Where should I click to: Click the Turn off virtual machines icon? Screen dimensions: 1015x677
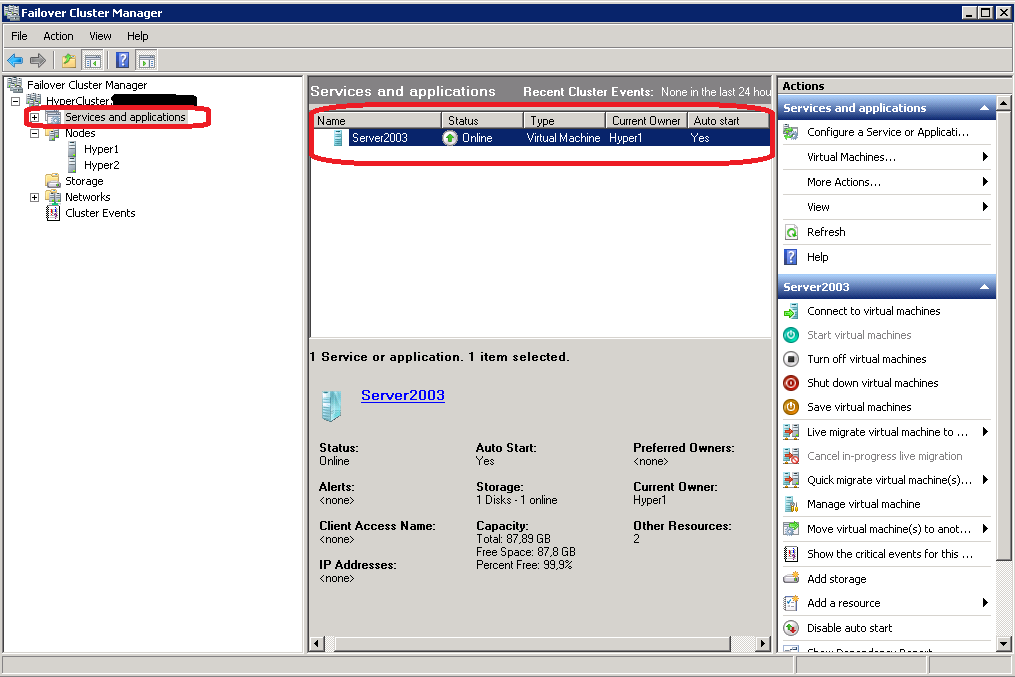[x=791, y=359]
